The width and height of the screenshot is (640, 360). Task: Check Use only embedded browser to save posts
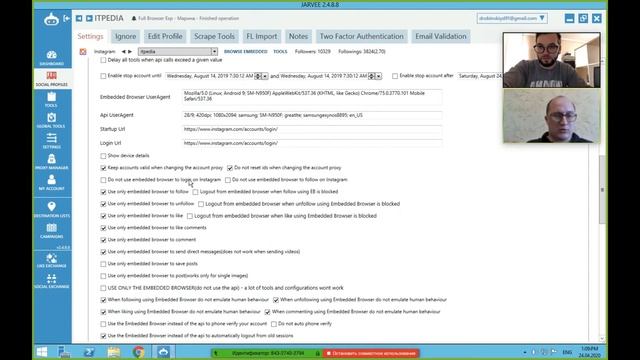click(103, 264)
